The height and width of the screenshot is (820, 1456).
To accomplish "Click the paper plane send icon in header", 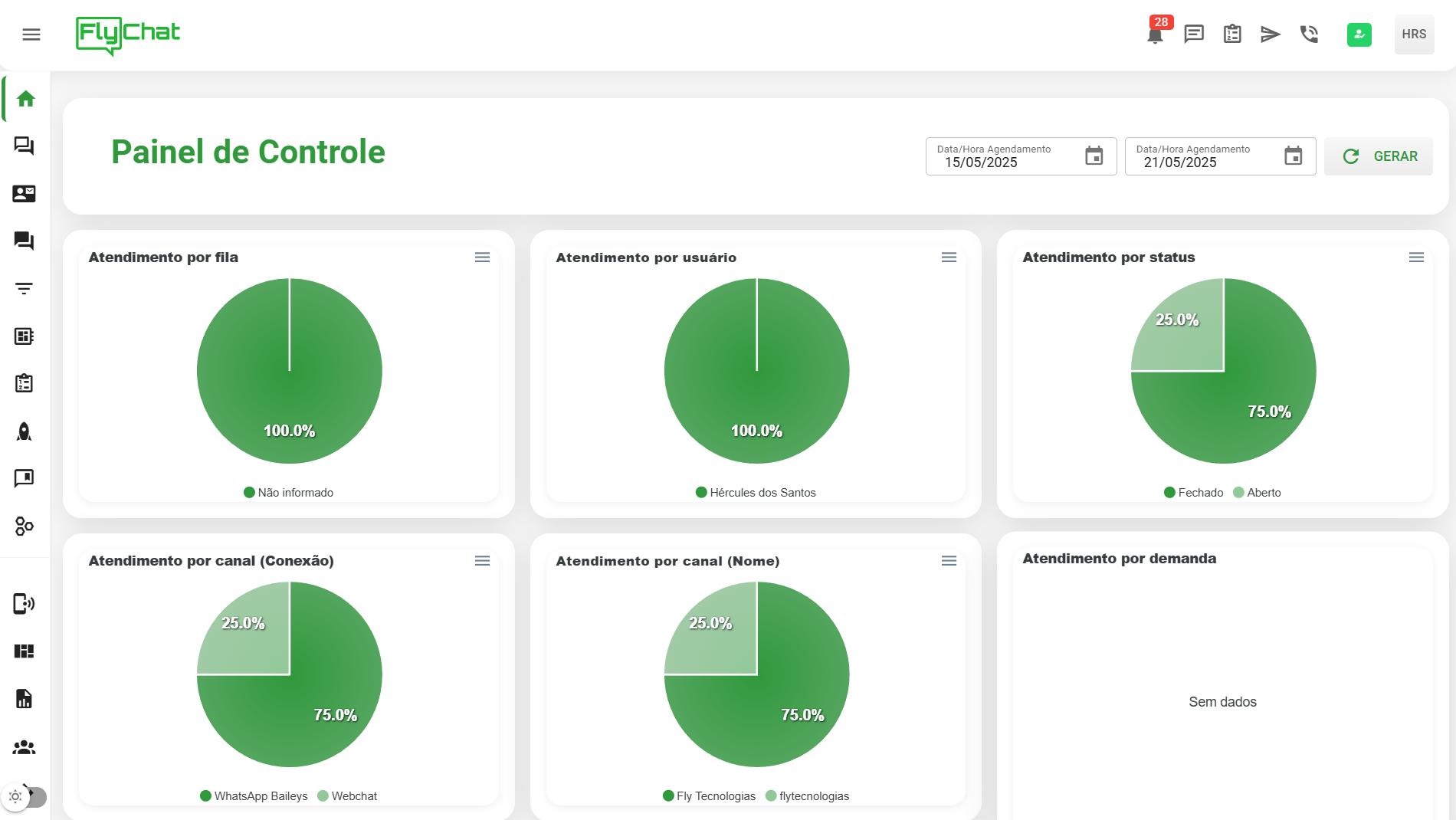I will pos(1270,34).
